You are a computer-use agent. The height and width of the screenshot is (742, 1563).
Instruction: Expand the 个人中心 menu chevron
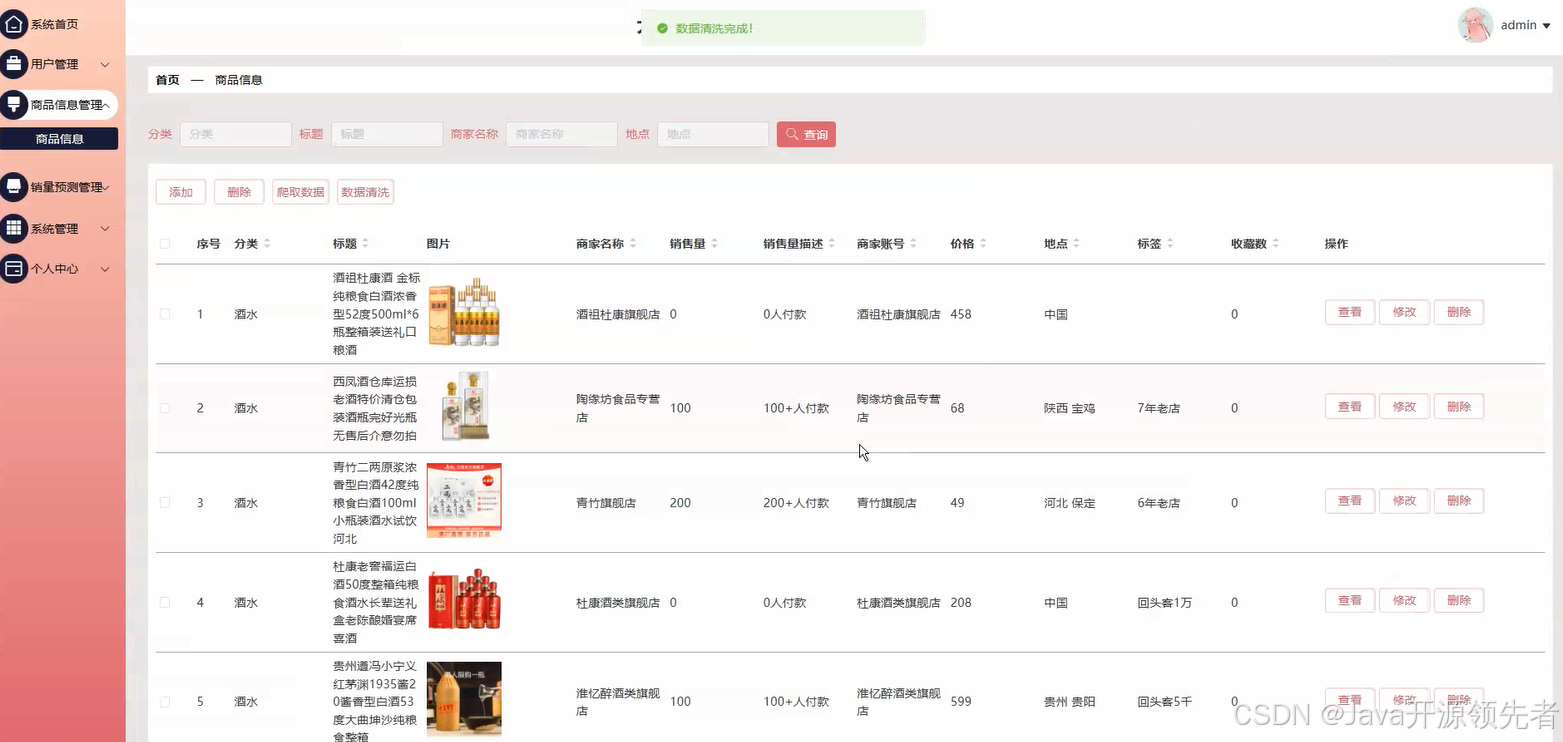click(x=105, y=269)
